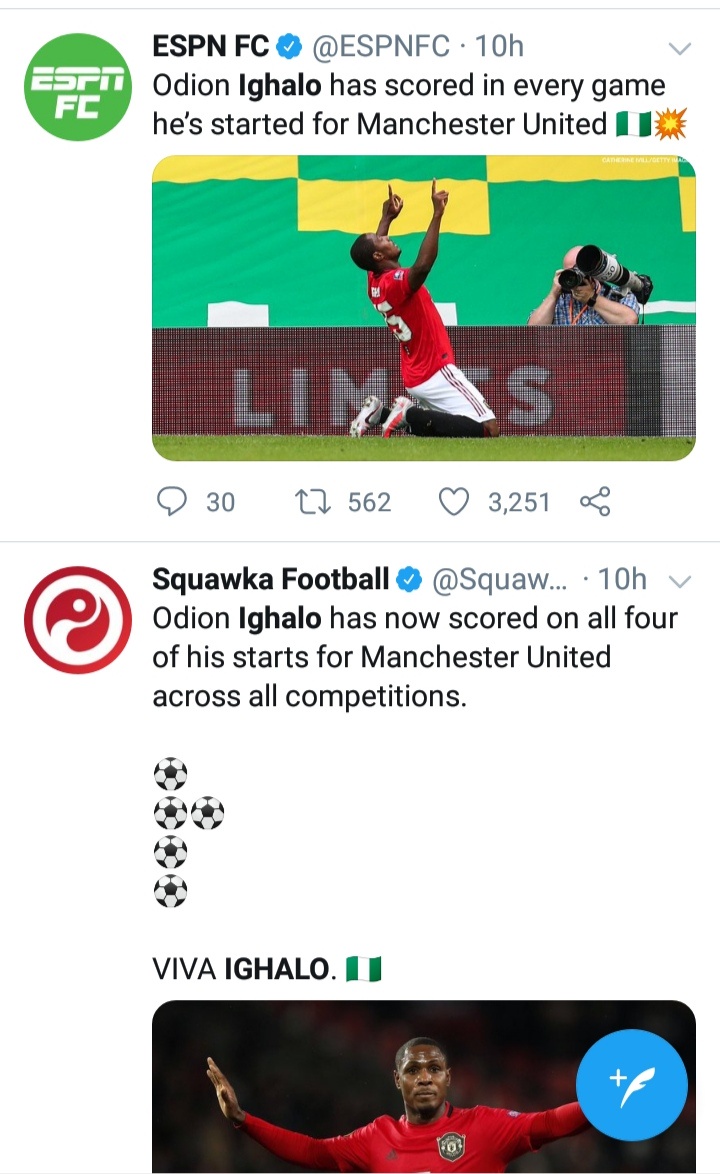Expand the Squawka Football tweet options chevron
Screen dimensions: 720x1174
click(680, 581)
